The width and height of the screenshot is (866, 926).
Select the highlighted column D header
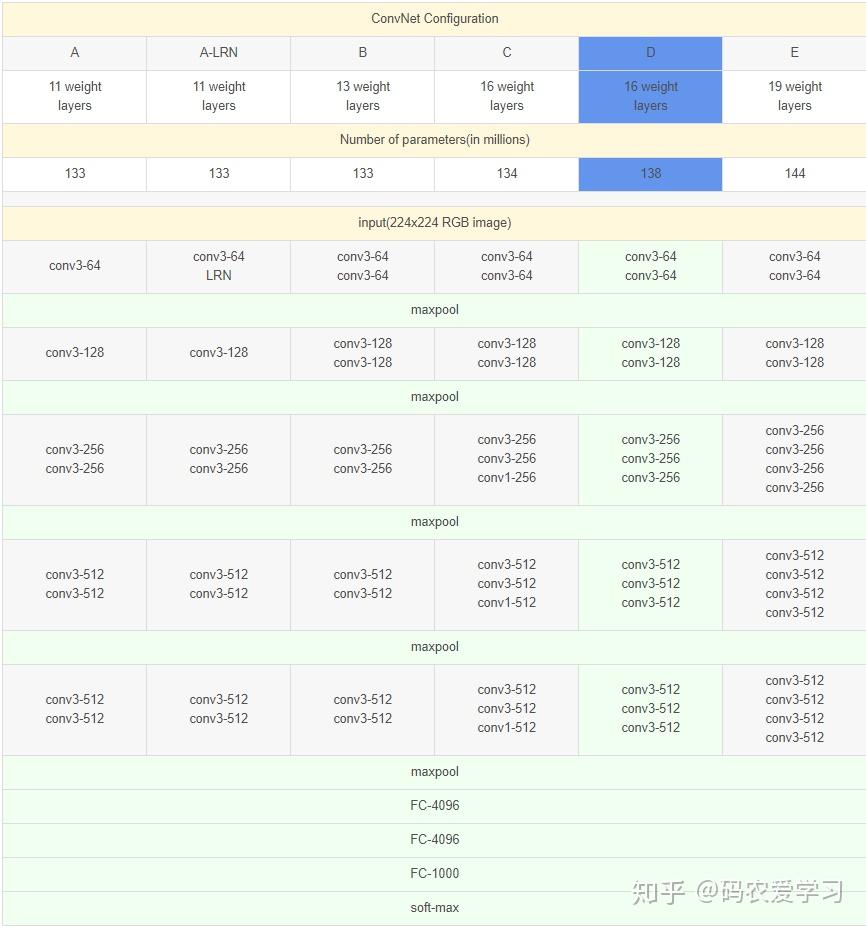point(650,52)
